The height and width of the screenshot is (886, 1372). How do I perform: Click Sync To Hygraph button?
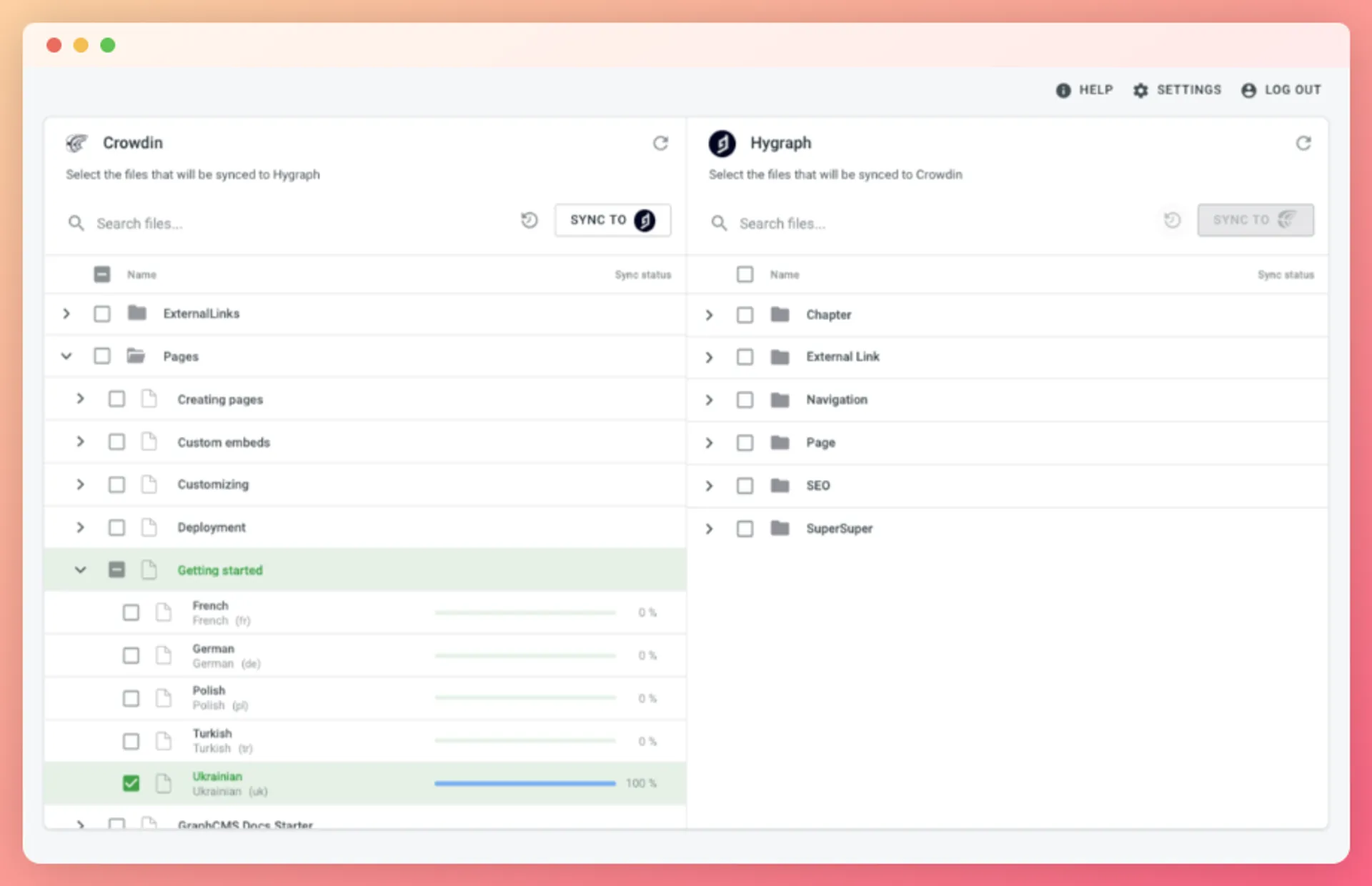612,220
